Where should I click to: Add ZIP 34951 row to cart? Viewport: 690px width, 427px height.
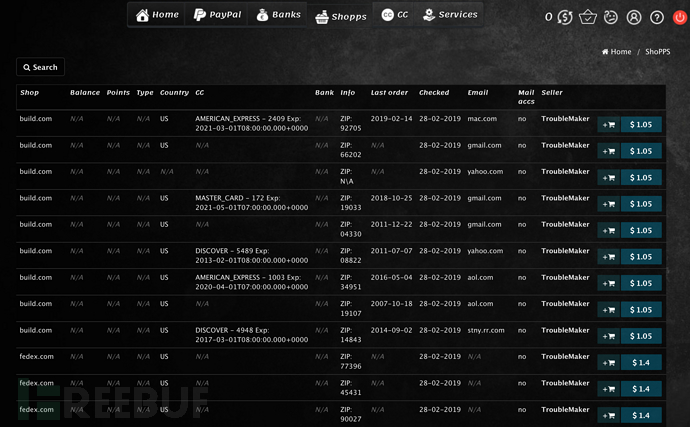pyautogui.click(x=609, y=283)
